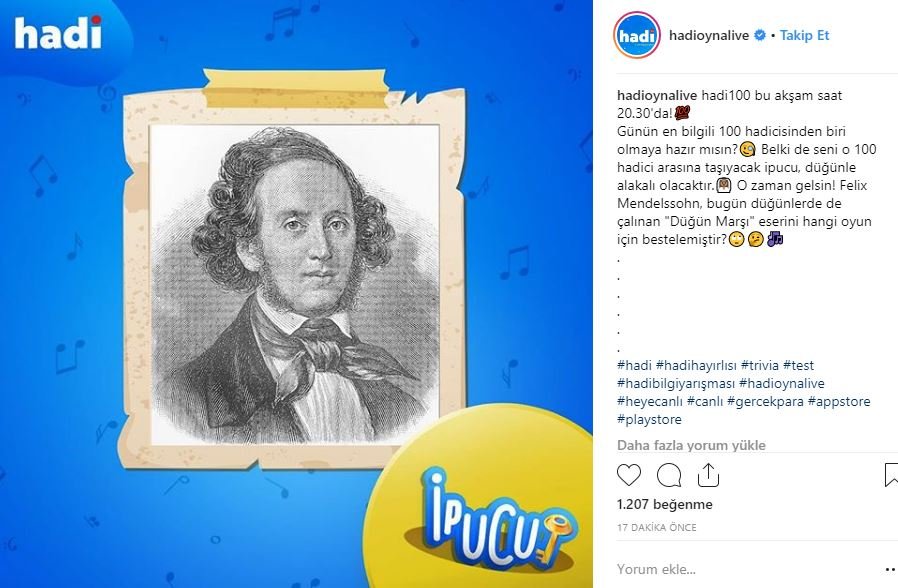Open the #trivia hashtag
Image resolution: width=898 pixels, height=588 pixels.
pyautogui.click(x=759, y=365)
